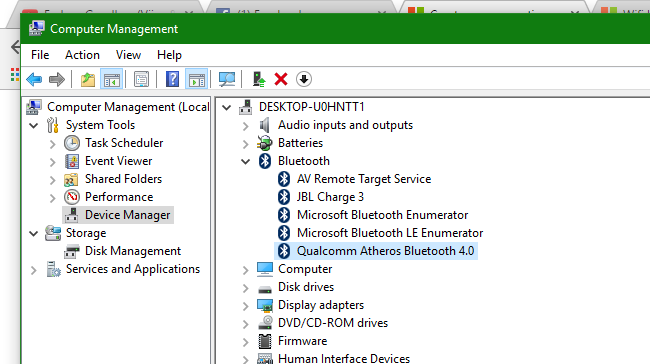This screenshot has width=650, height=364.
Task: Click the Event Viewer icon
Action: (72, 161)
